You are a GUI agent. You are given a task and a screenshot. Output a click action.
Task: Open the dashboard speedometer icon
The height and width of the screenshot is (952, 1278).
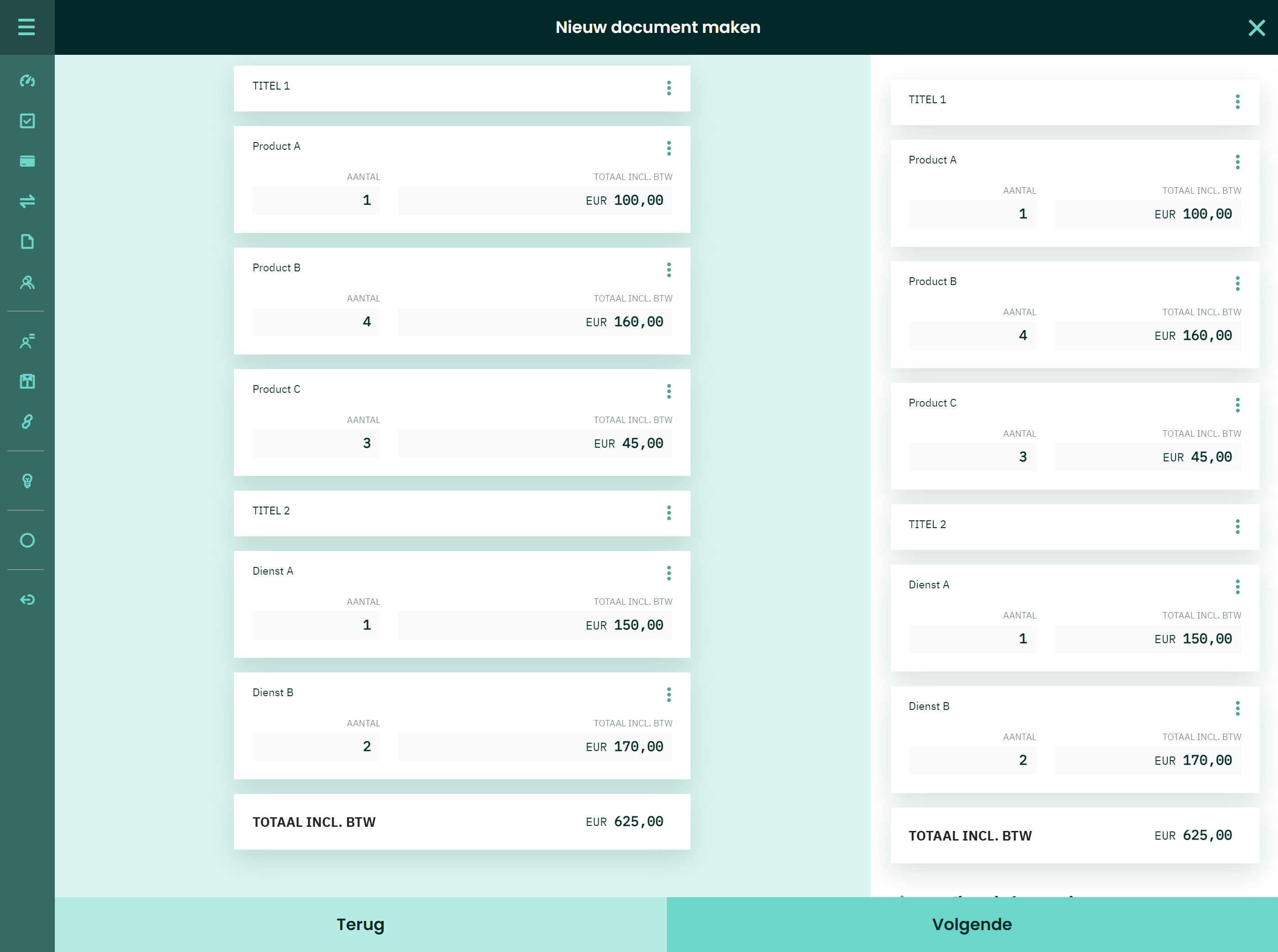coord(27,81)
